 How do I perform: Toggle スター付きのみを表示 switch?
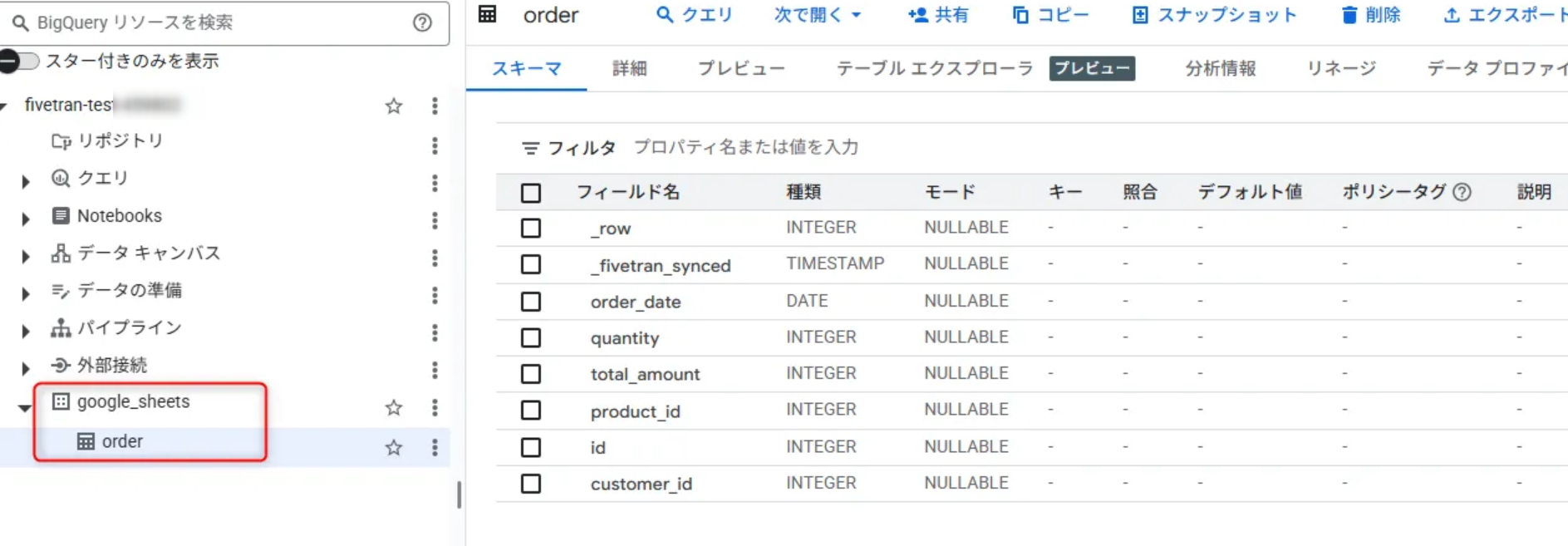tap(19, 61)
